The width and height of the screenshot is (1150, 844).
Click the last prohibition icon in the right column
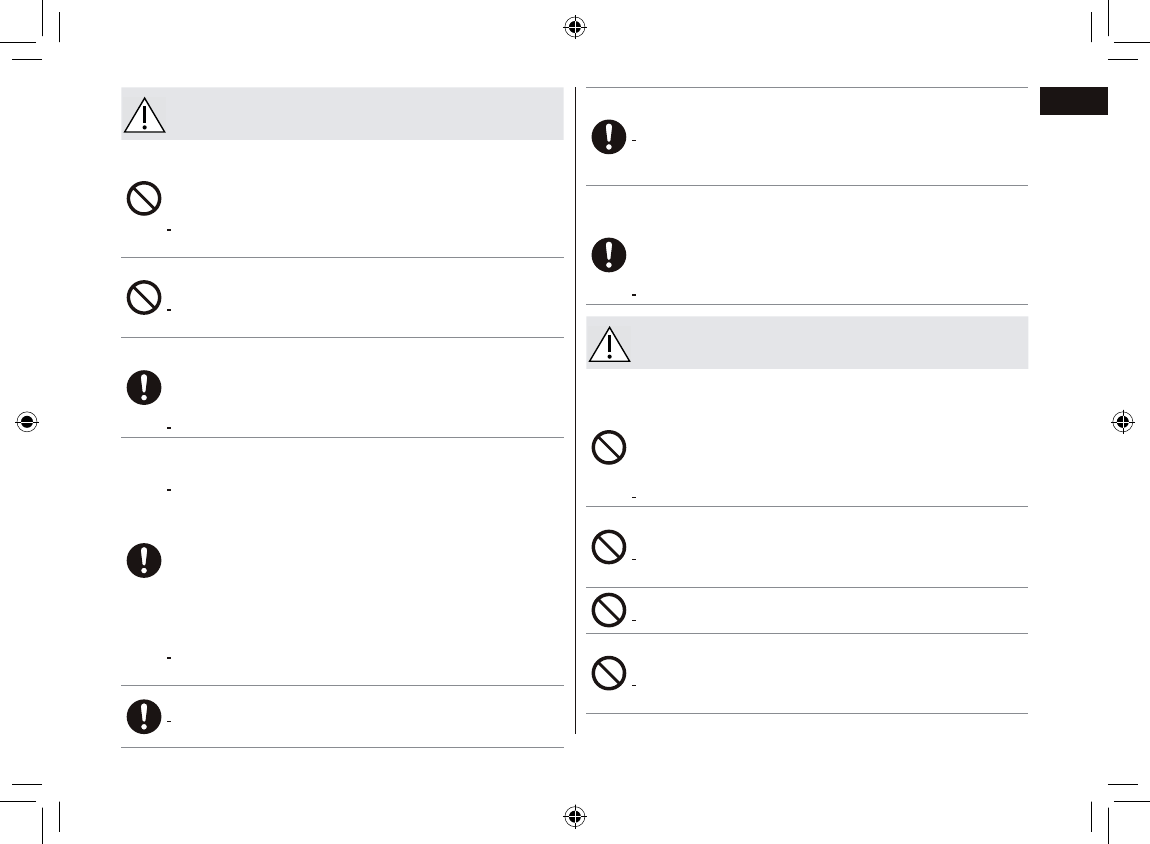coord(609,672)
